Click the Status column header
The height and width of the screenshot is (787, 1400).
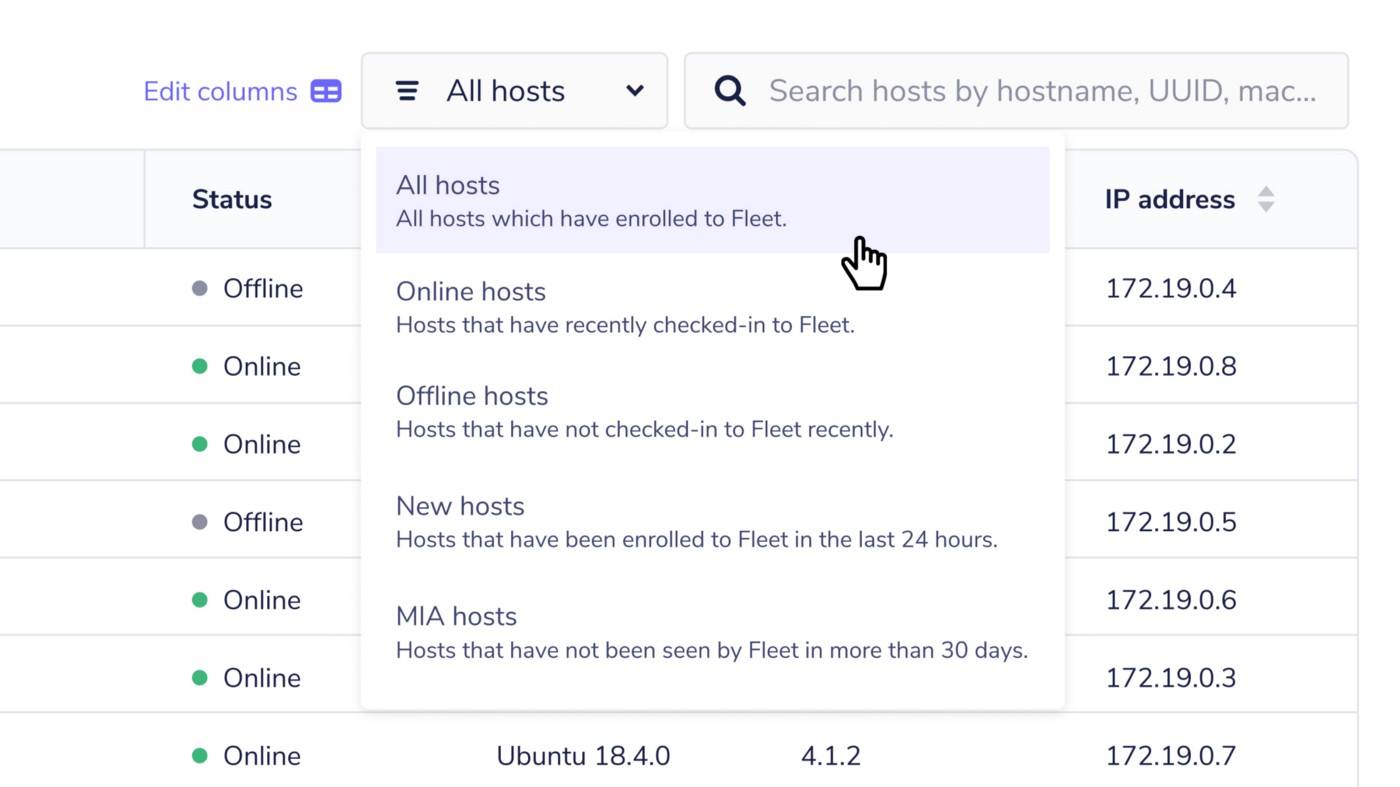[232, 199]
